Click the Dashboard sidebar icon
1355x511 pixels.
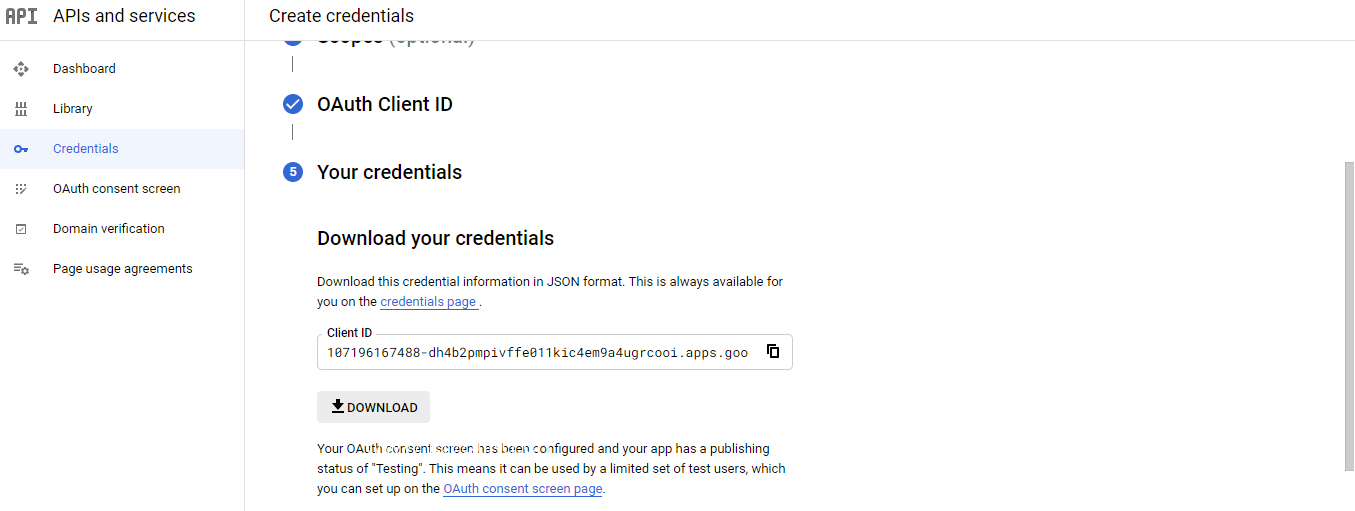pyautogui.click(x=21, y=69)
